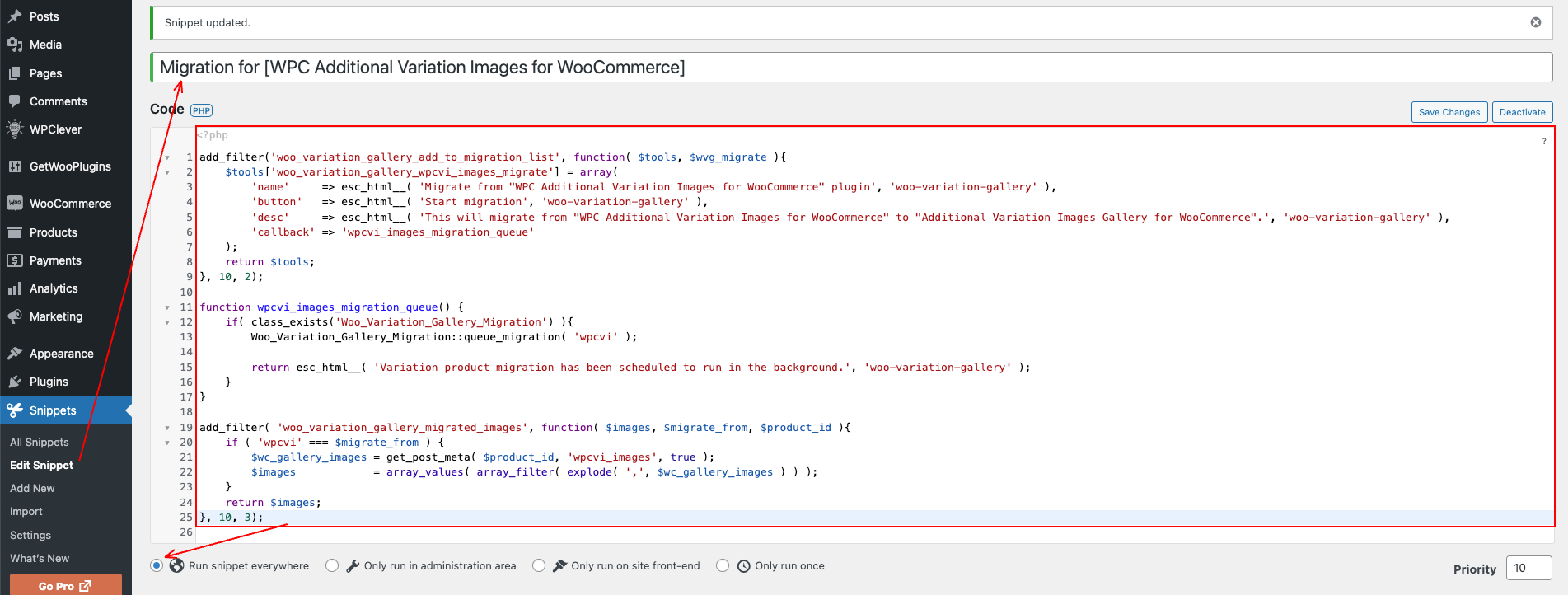Image resolution: width=1568 pixels, height=595 pixels.
Task: Click the Media icon in sidebar
Action: (x=15, y=45)
